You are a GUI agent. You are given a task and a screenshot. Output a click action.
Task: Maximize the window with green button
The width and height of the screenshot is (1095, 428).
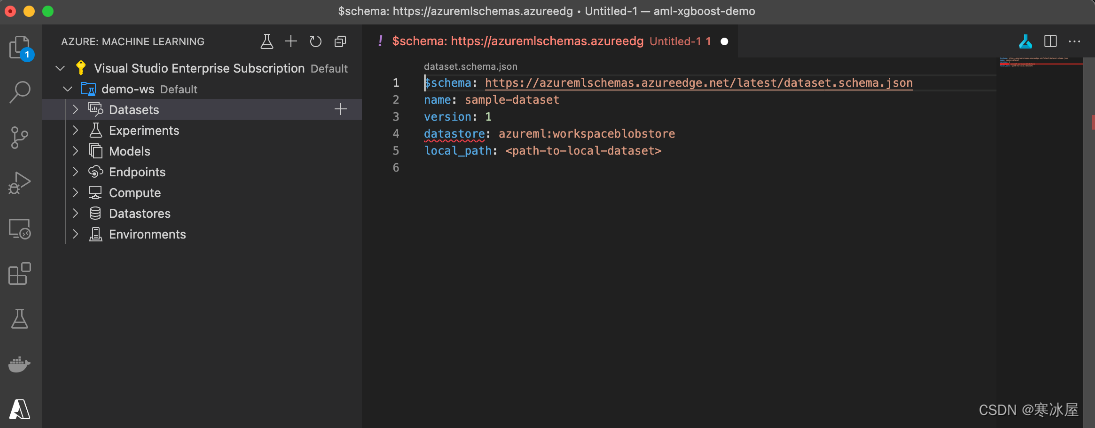47,11
